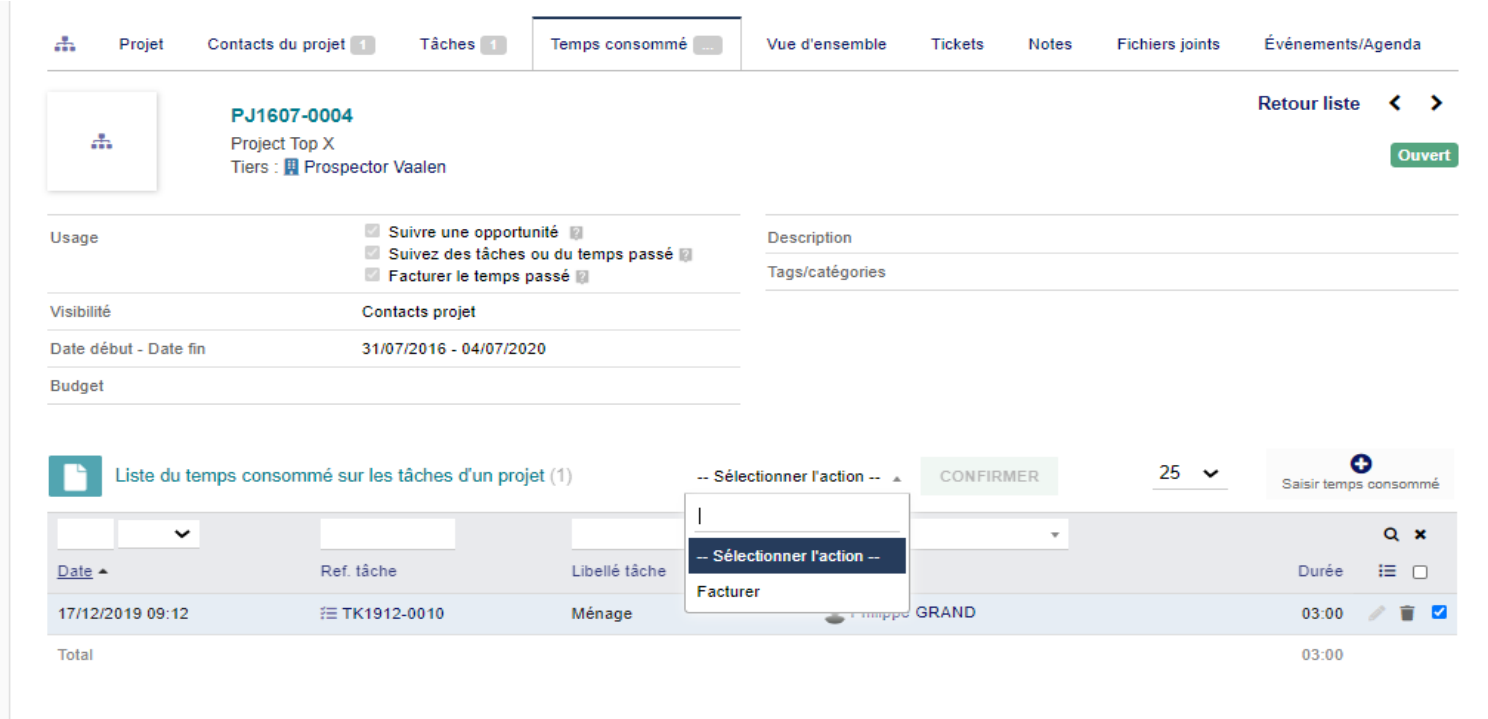Uncheck the selected time entry row checkbox

[x=1439, y=613]
